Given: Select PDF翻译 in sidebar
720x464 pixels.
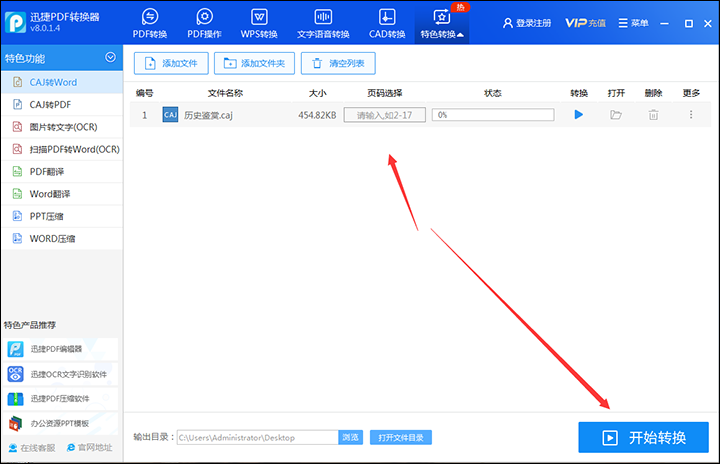Looking at the screenshot, I should coord(62,172).
